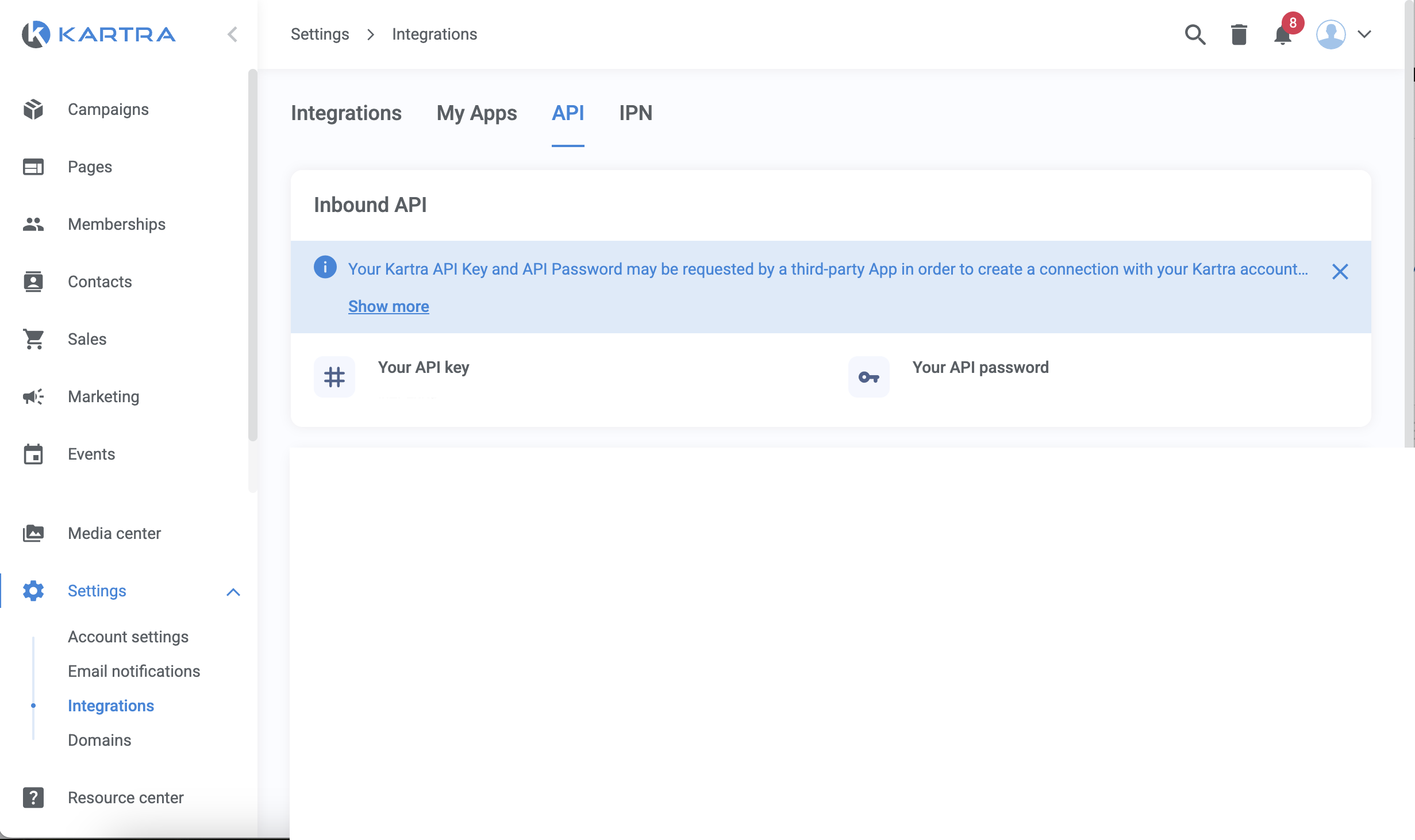Click Settings in the breadcrumb
Image resolution: width=1415 pixels, height=840 pixels.
coord(320,34)
